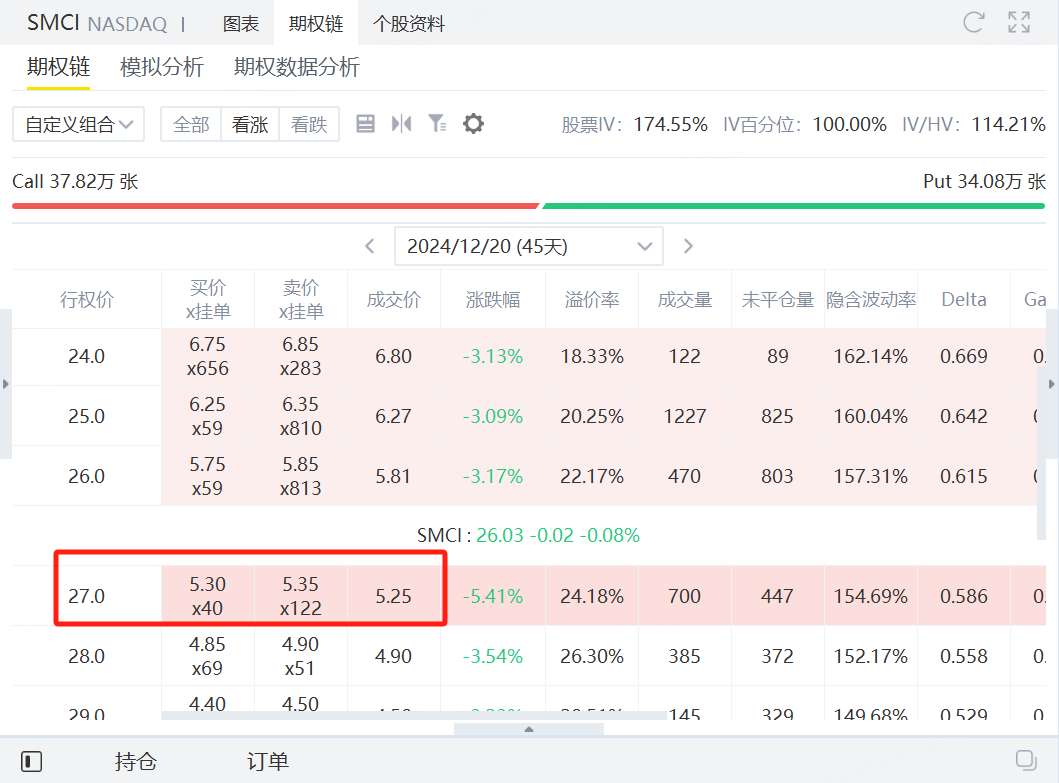This screenshot has height=783, width=1059.
Task: Switch the option chain list layout
Action: (365, 124)
